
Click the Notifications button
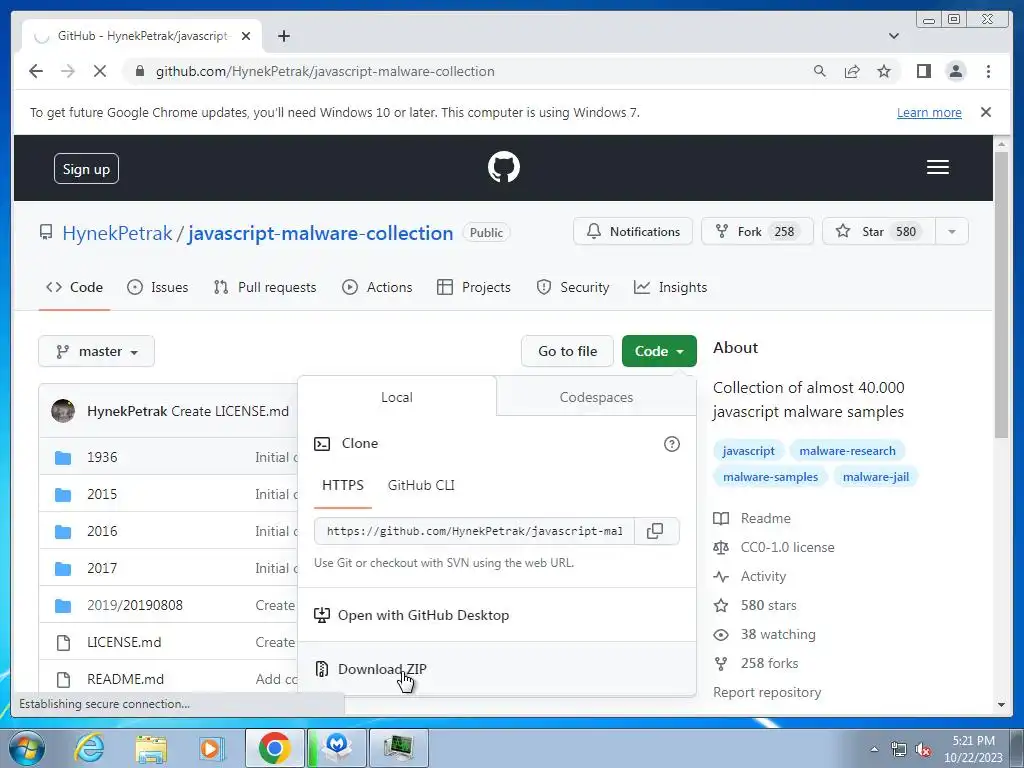point(633,232)
